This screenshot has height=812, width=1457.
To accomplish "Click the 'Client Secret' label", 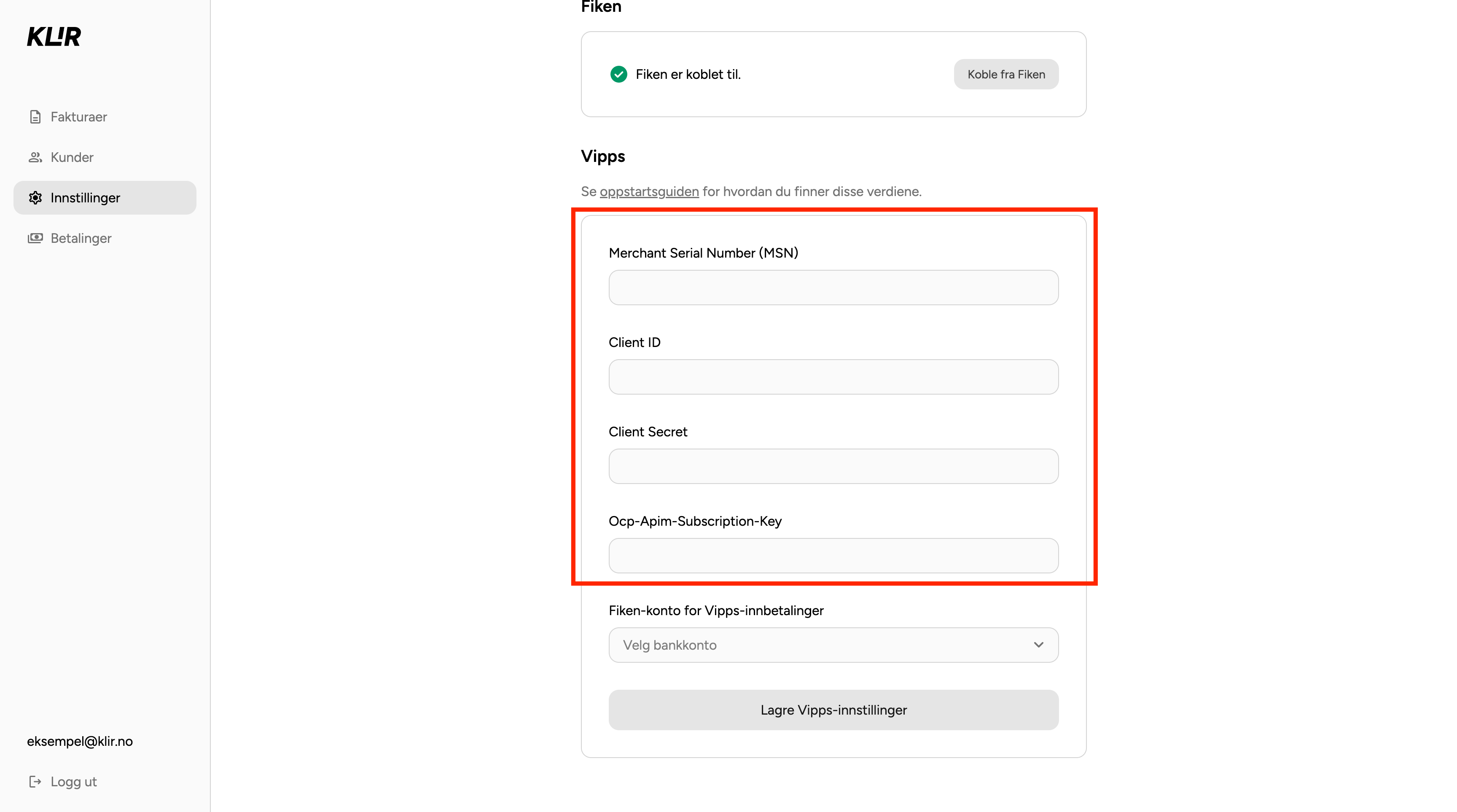I will (x=648, y=431).
